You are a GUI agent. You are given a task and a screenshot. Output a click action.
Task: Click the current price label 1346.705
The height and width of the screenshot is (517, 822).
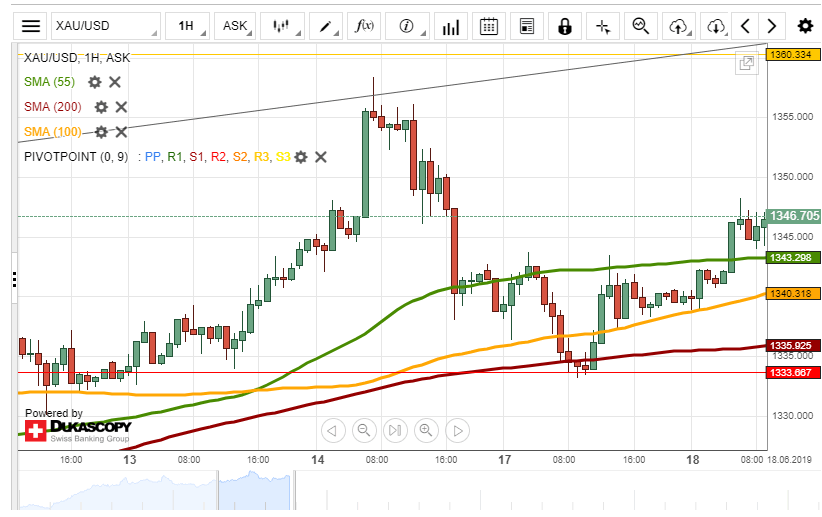click(794, 216)
